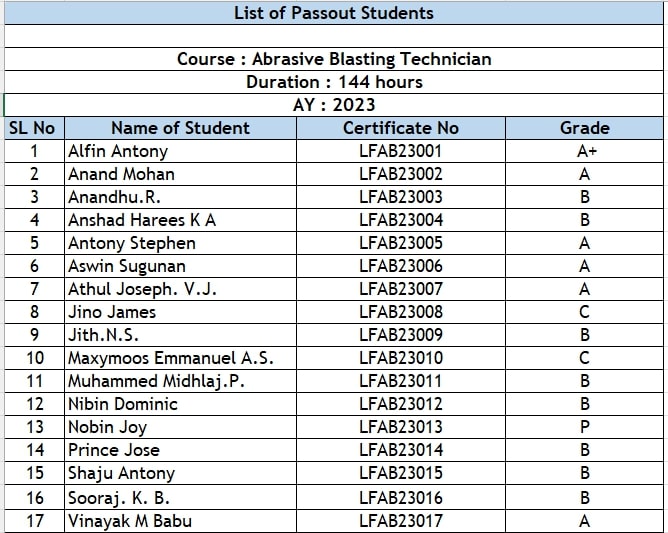Select Nobin Joy's grade P cell
The height and width of the screenshot is (533, 668).
[x=584, y=427]
